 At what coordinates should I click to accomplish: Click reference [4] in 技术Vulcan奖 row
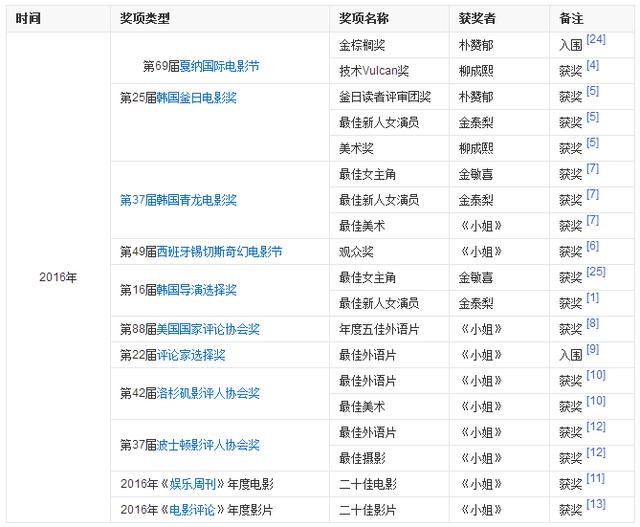593,65
